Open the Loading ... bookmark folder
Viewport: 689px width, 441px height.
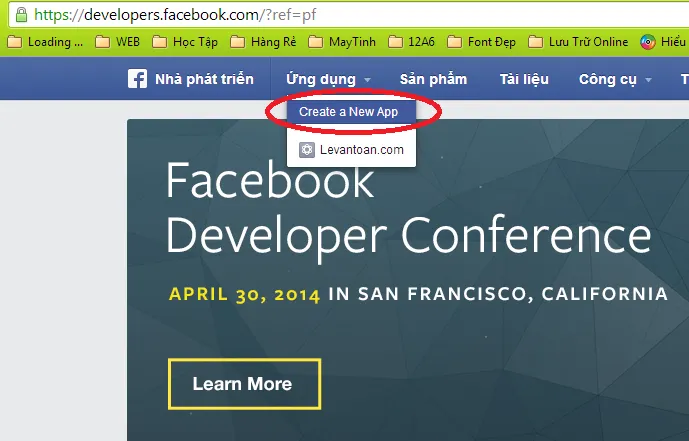(45, 42)
